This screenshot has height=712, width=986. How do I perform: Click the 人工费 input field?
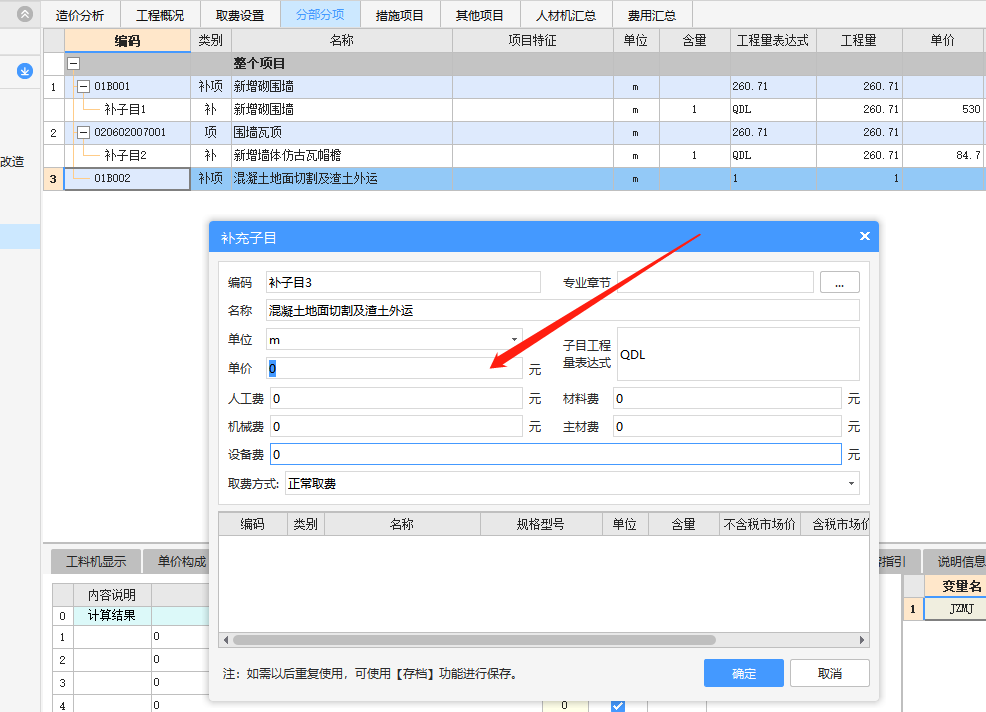(x=396, y=399)
